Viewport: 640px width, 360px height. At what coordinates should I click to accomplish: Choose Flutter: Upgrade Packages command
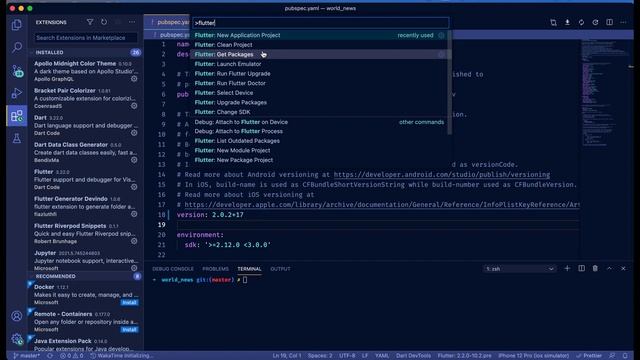[320, 102]
